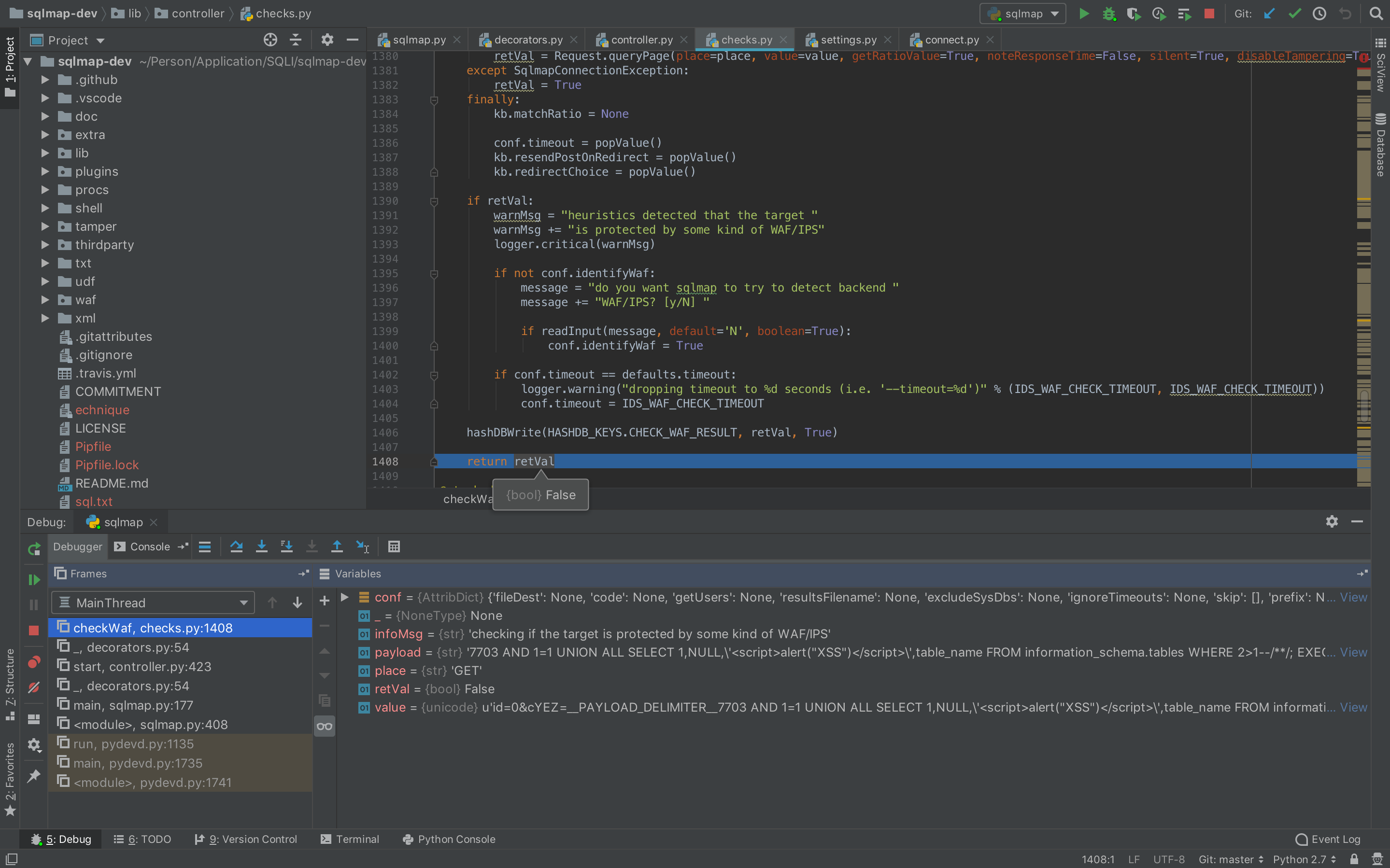Click the Rerun sqlmap debug icon

[x=34, y=549]
